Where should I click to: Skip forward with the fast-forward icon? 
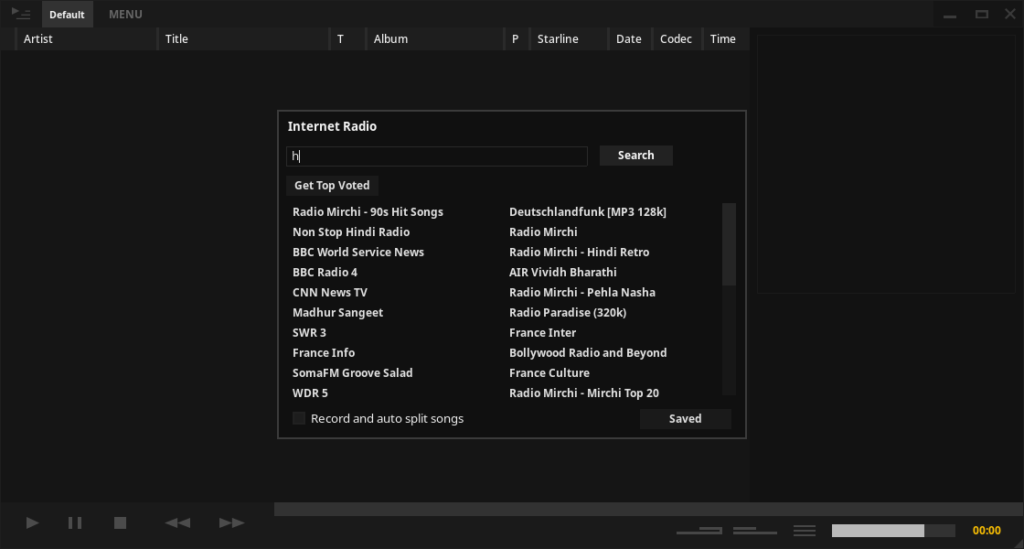231,523
